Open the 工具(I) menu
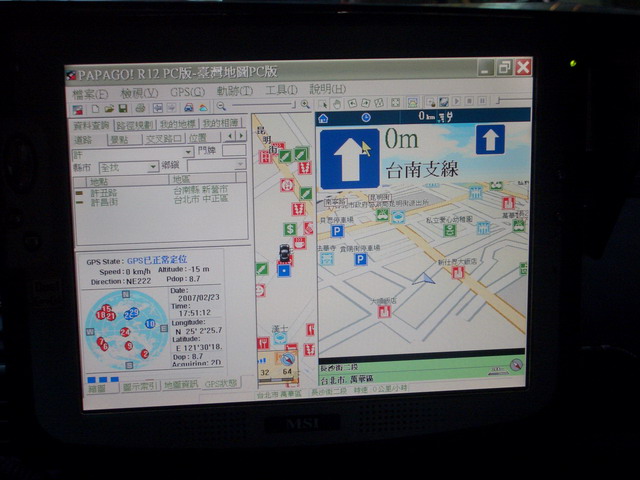Screen dimensions: 640x480 [281, 90]
